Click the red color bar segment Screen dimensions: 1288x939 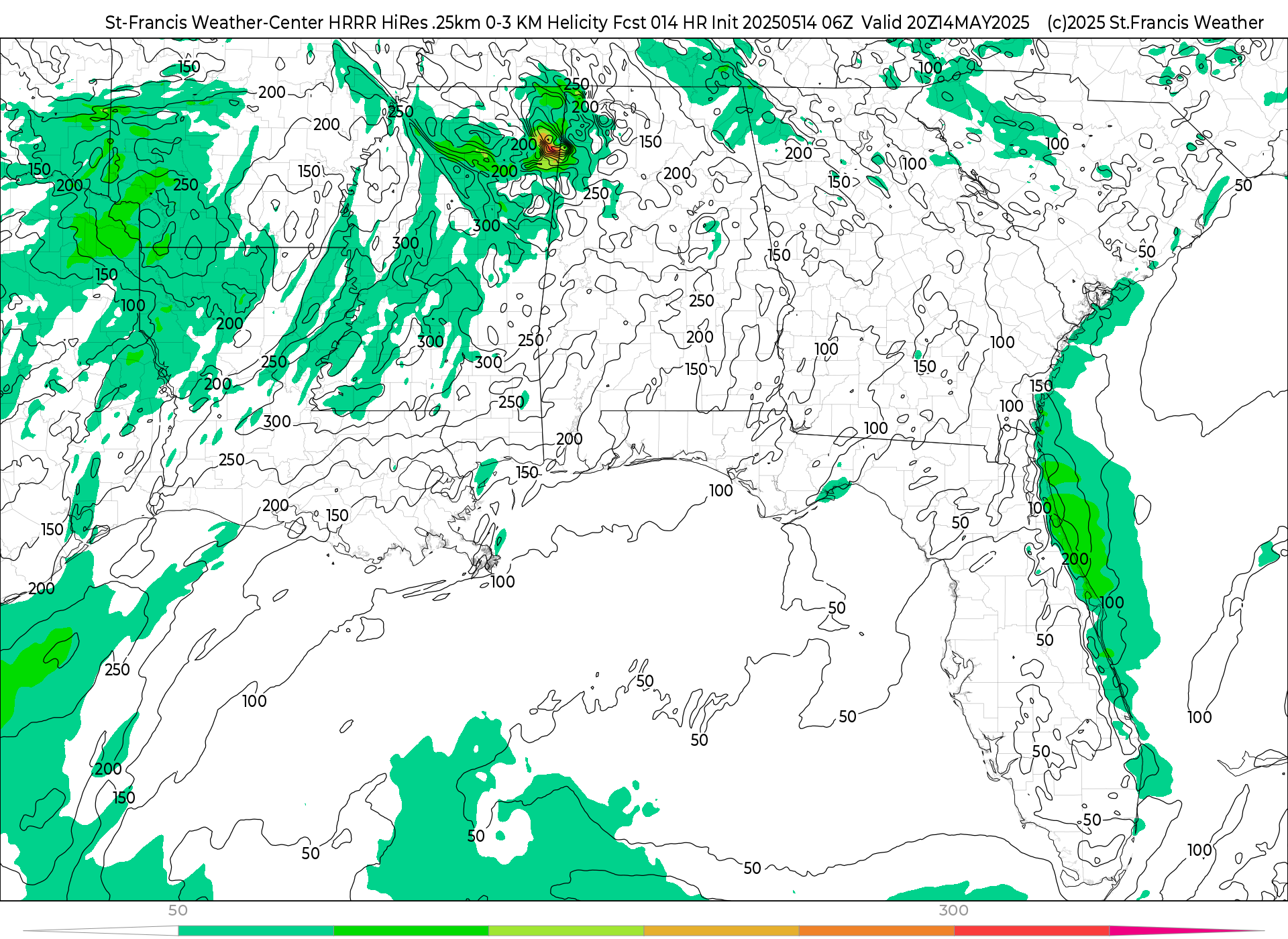(x=1031, y=931)
